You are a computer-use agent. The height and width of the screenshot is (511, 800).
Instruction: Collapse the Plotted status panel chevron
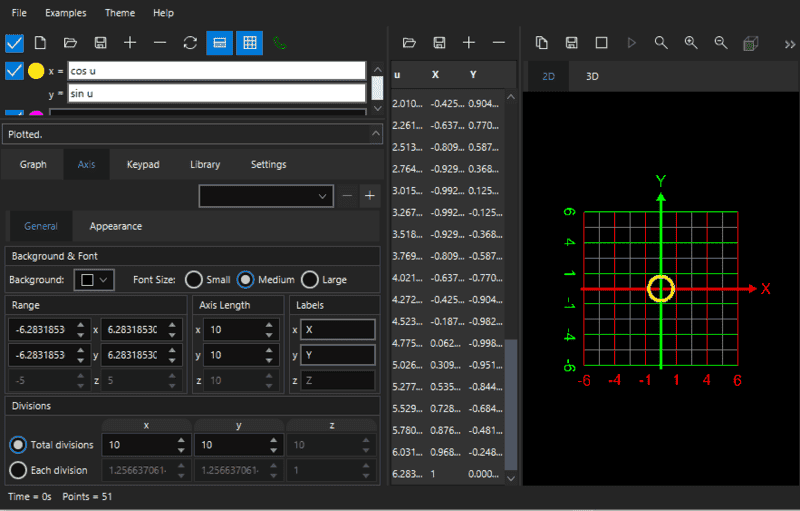[376, 133]
